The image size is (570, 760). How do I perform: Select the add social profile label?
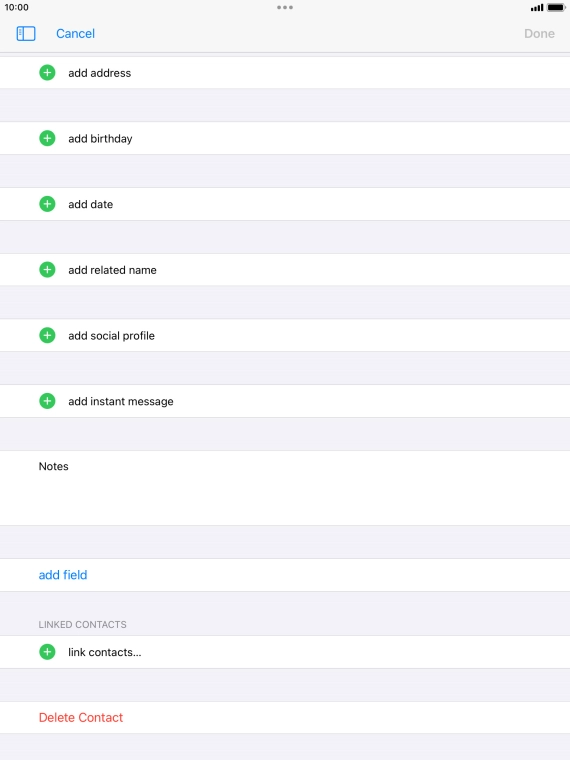coord(111,335)
